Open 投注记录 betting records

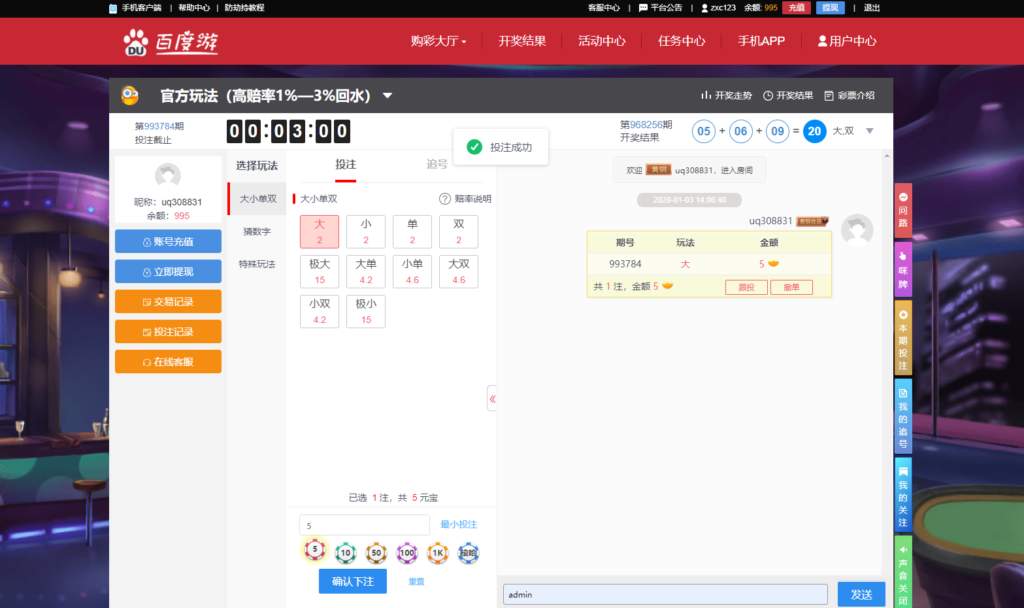click(x=168, y=332)
